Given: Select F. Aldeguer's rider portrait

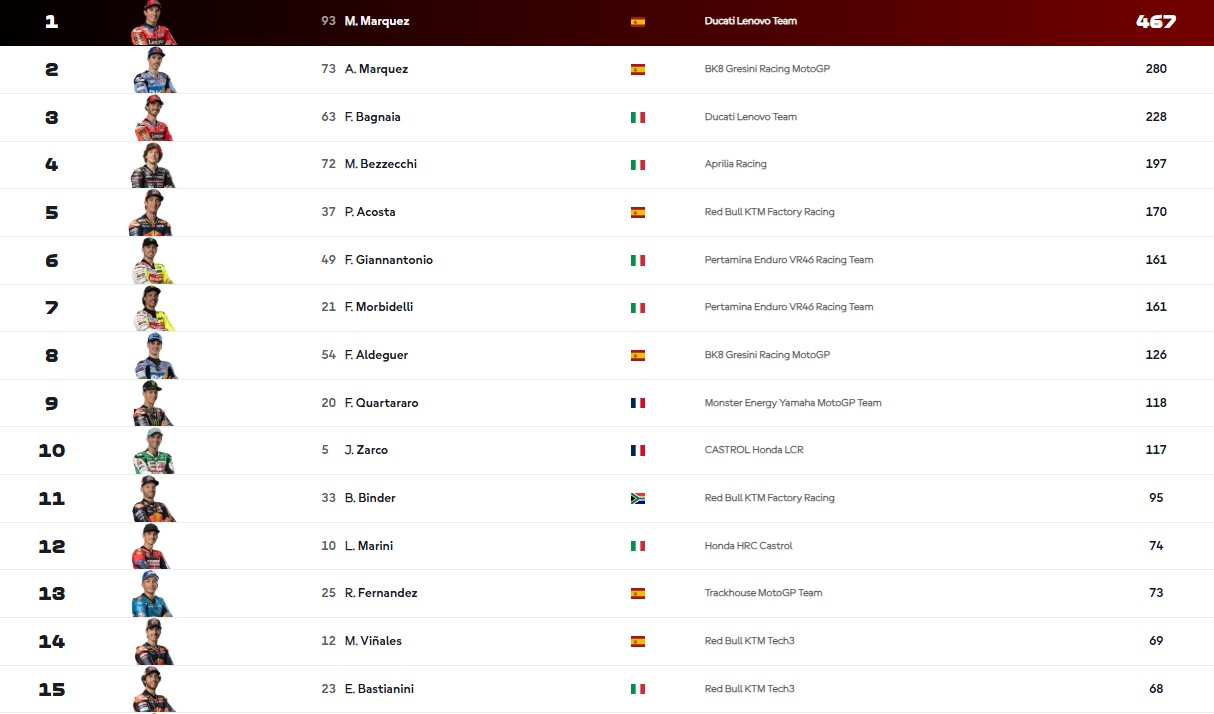Looking at the screenshot, I should [x=153, y=355].
